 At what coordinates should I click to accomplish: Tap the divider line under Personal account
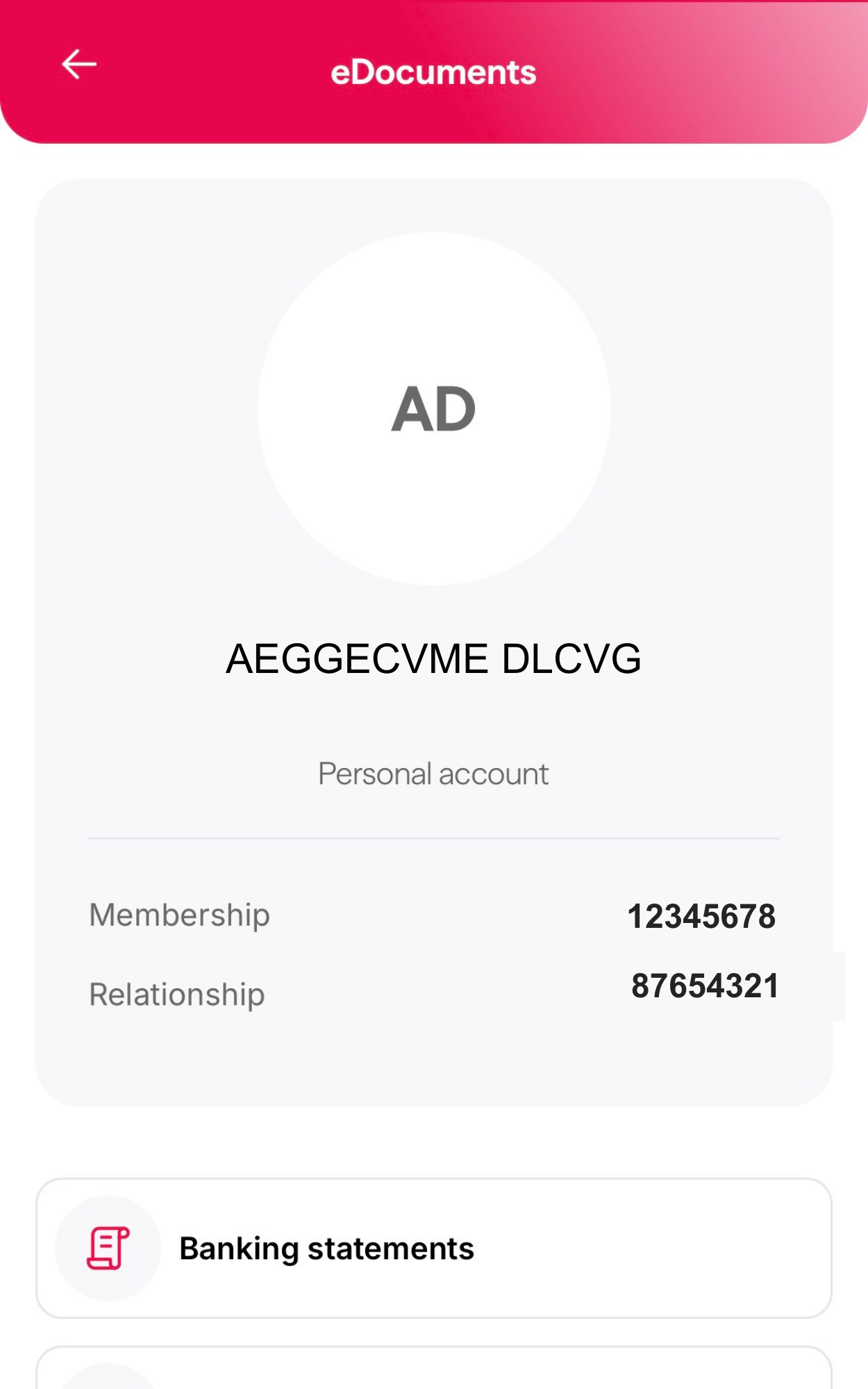pyautogui.click(x=433, y=838)
